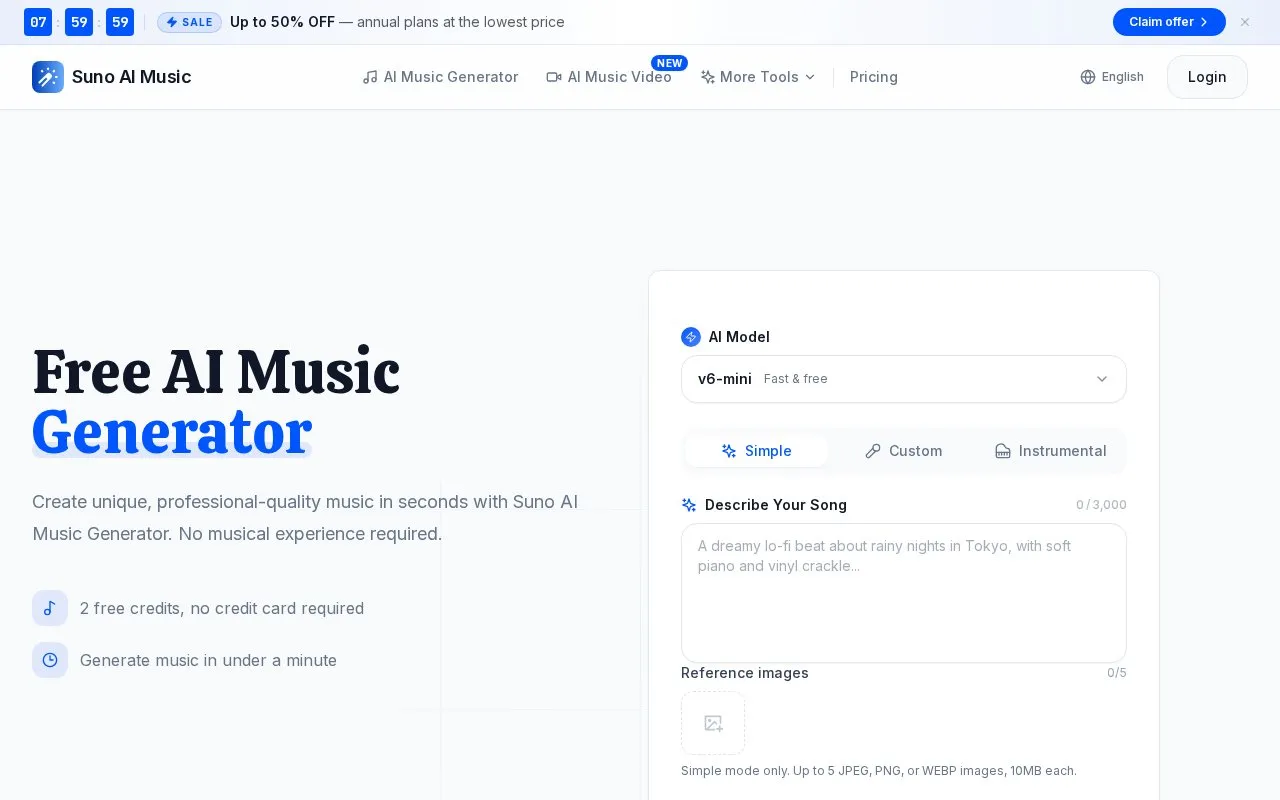Click the 'Simple mode only' hint text
This screenshot has width=1280, height=800.
pyautogui.click(x=879, y=771)
